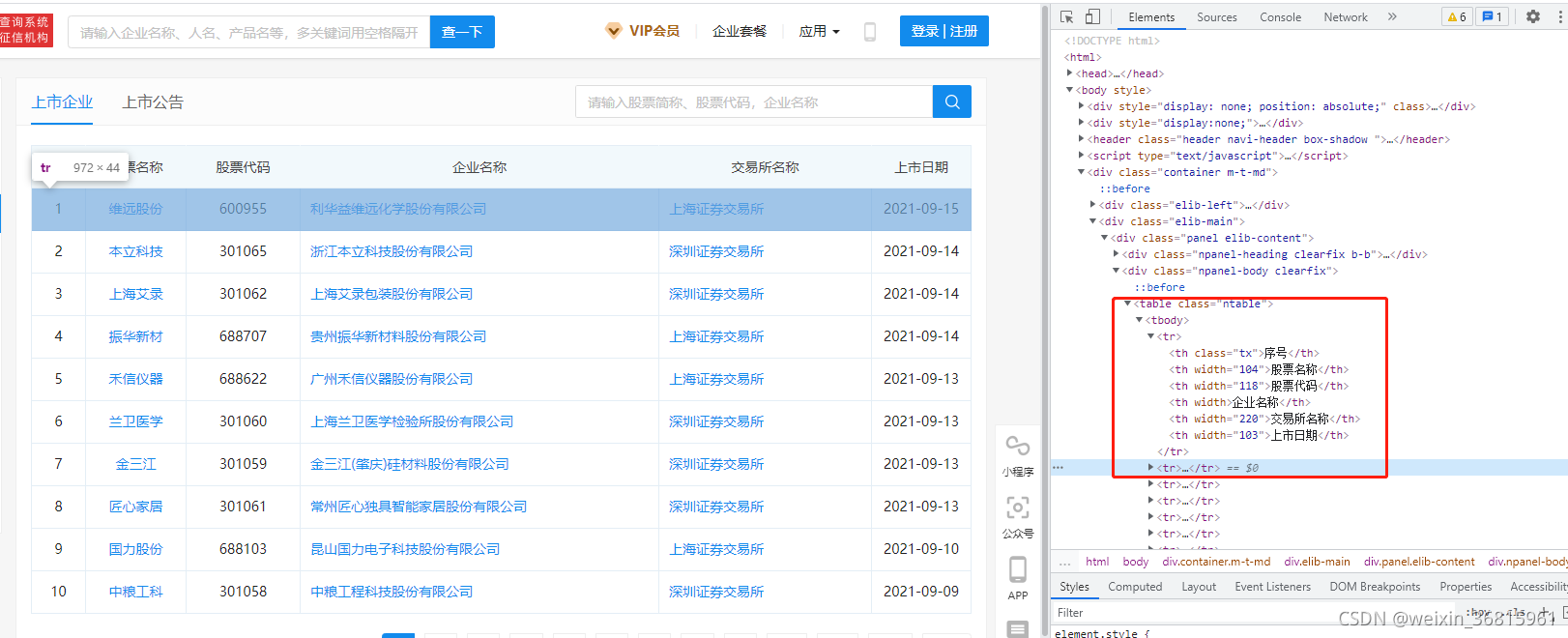Screen dimensions: 1568x638
Task: Switch to the Network tab
Action: tap(1346, 17)
